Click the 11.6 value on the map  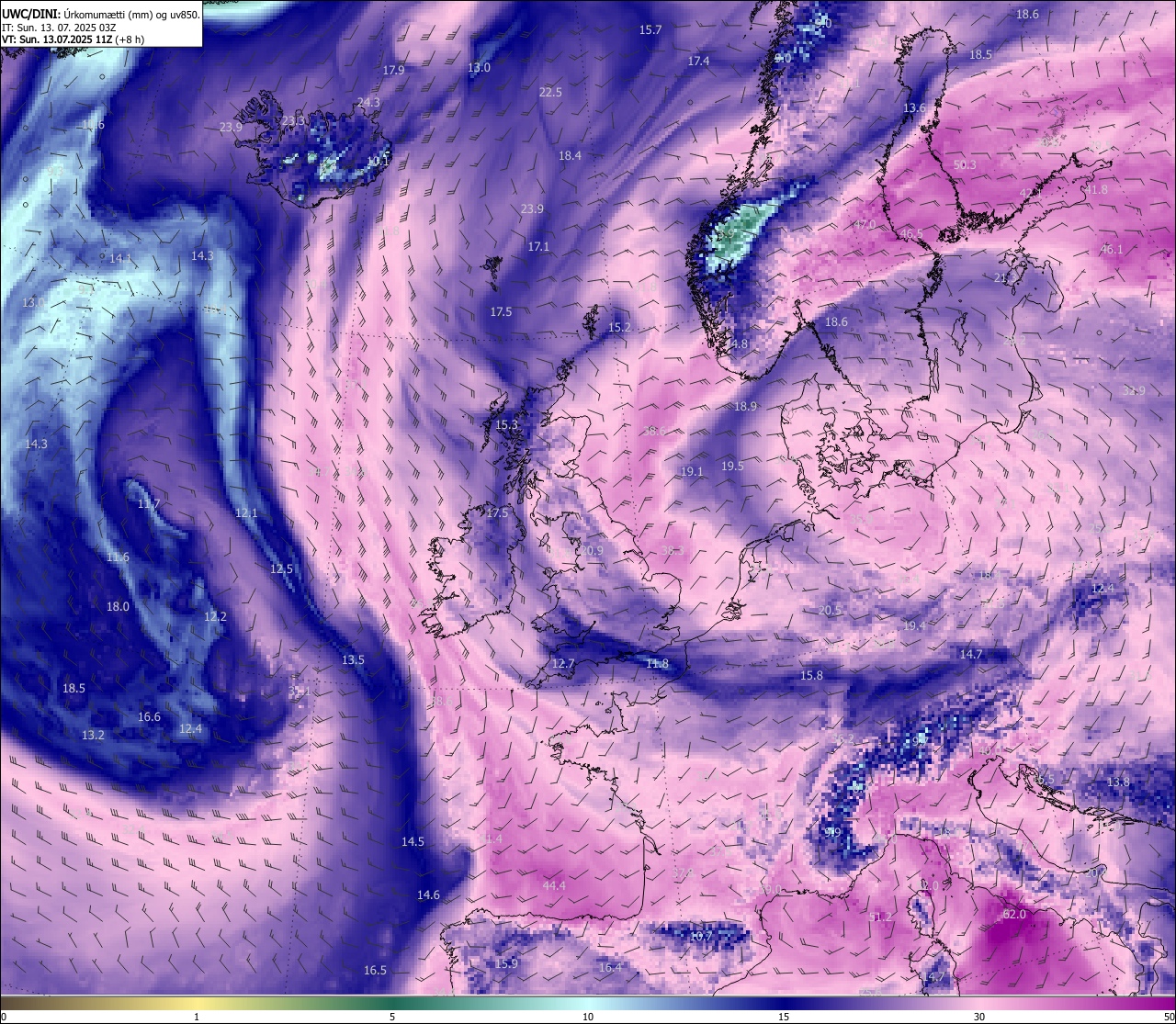tap(118, 557)
